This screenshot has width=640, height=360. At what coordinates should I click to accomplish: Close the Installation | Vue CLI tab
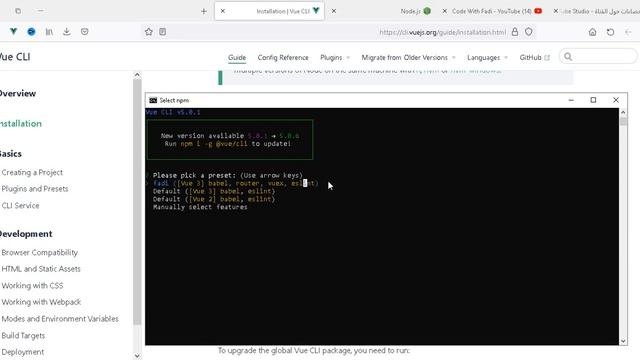point(223,11)
